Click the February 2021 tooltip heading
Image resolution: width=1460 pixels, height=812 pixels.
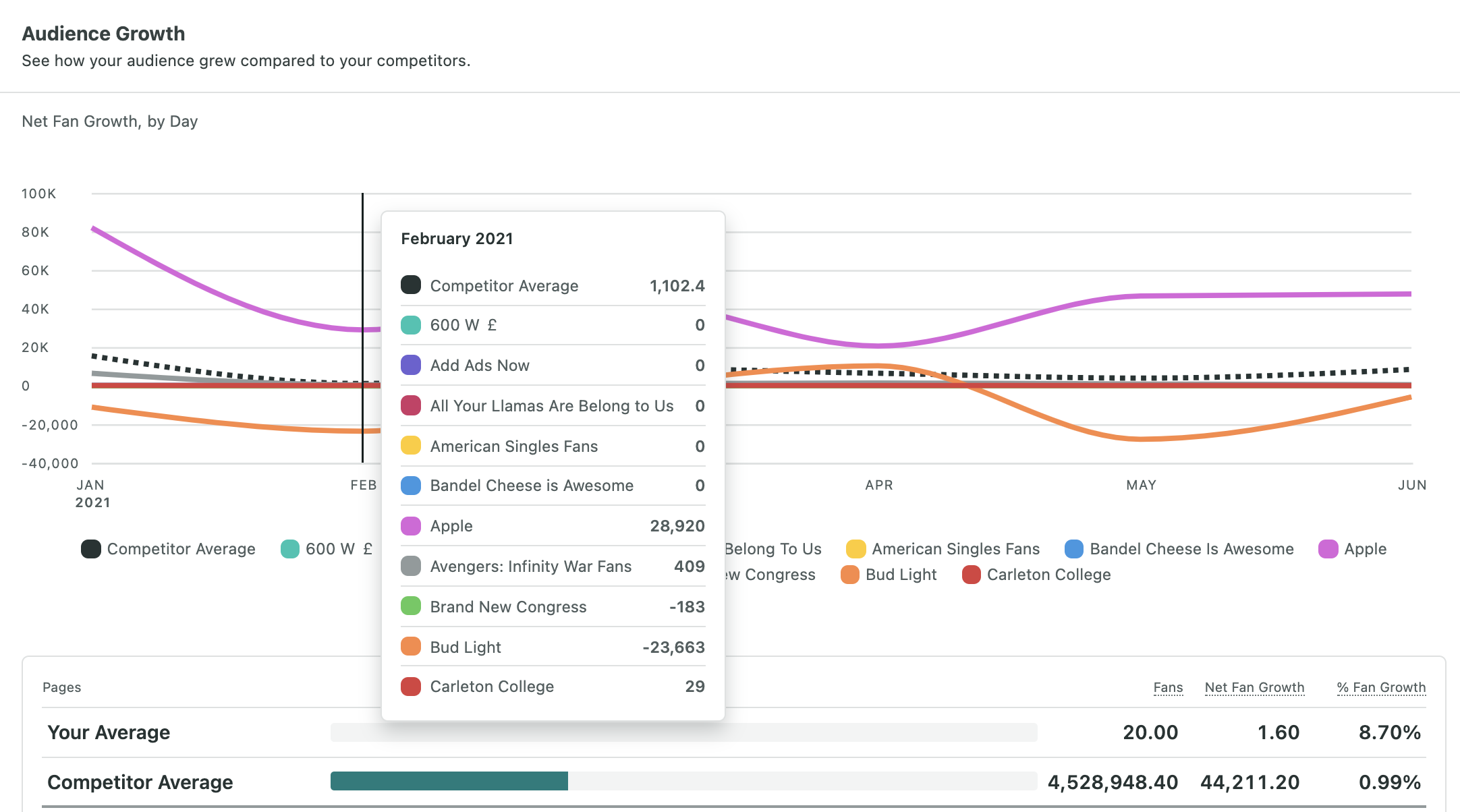[x=457, y=239]
